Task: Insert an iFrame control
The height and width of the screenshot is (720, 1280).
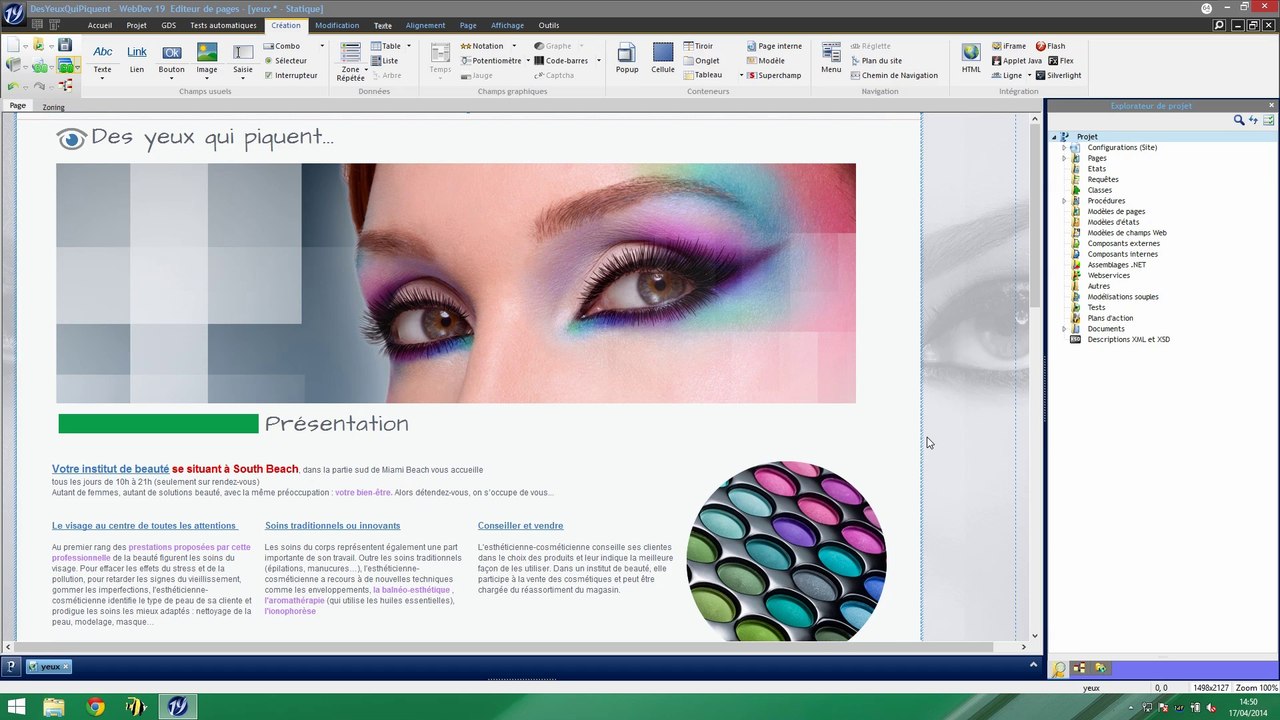Action: 1008,46
